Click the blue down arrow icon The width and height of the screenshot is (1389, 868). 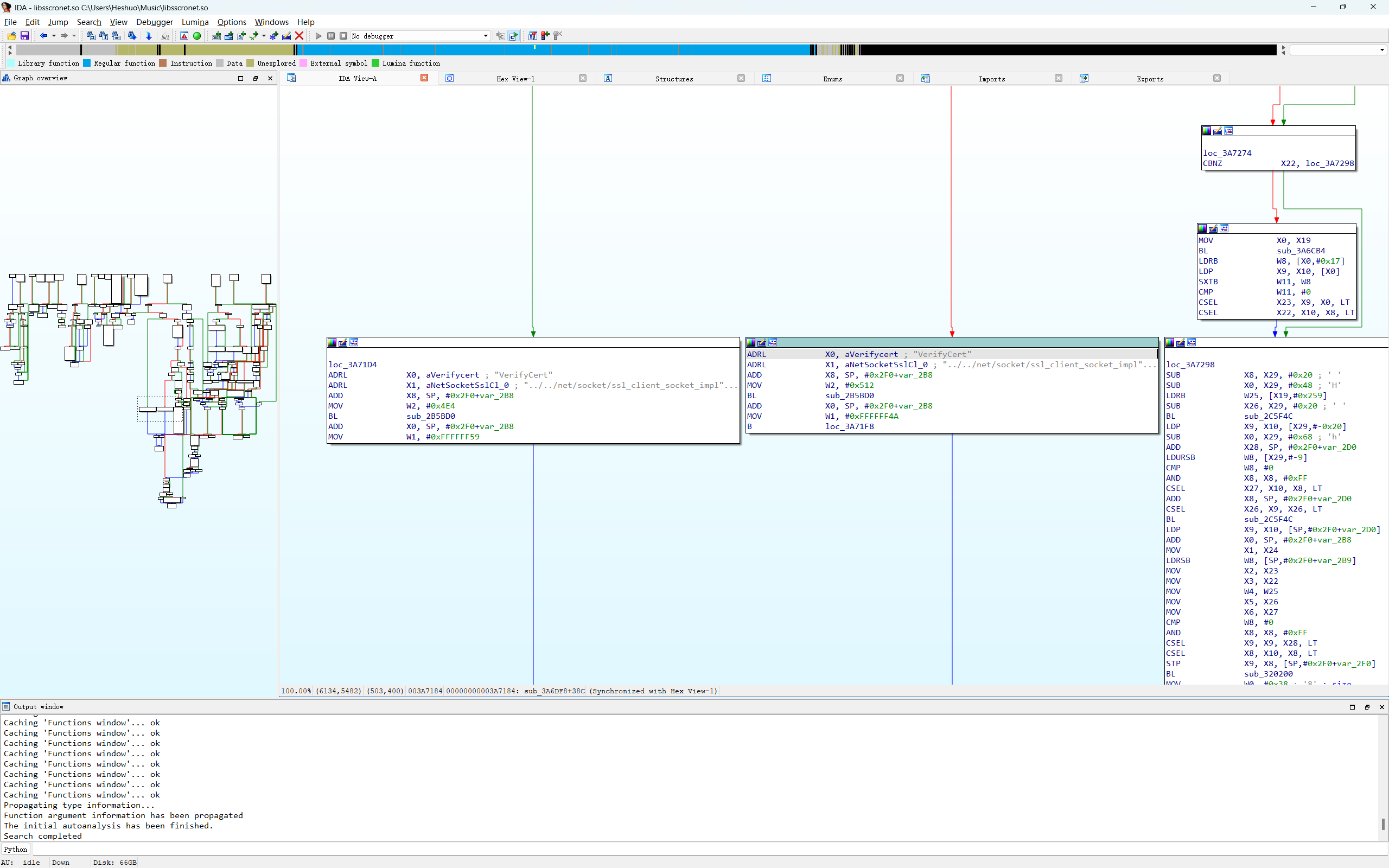pyautogui.click(x=149, y=36)
